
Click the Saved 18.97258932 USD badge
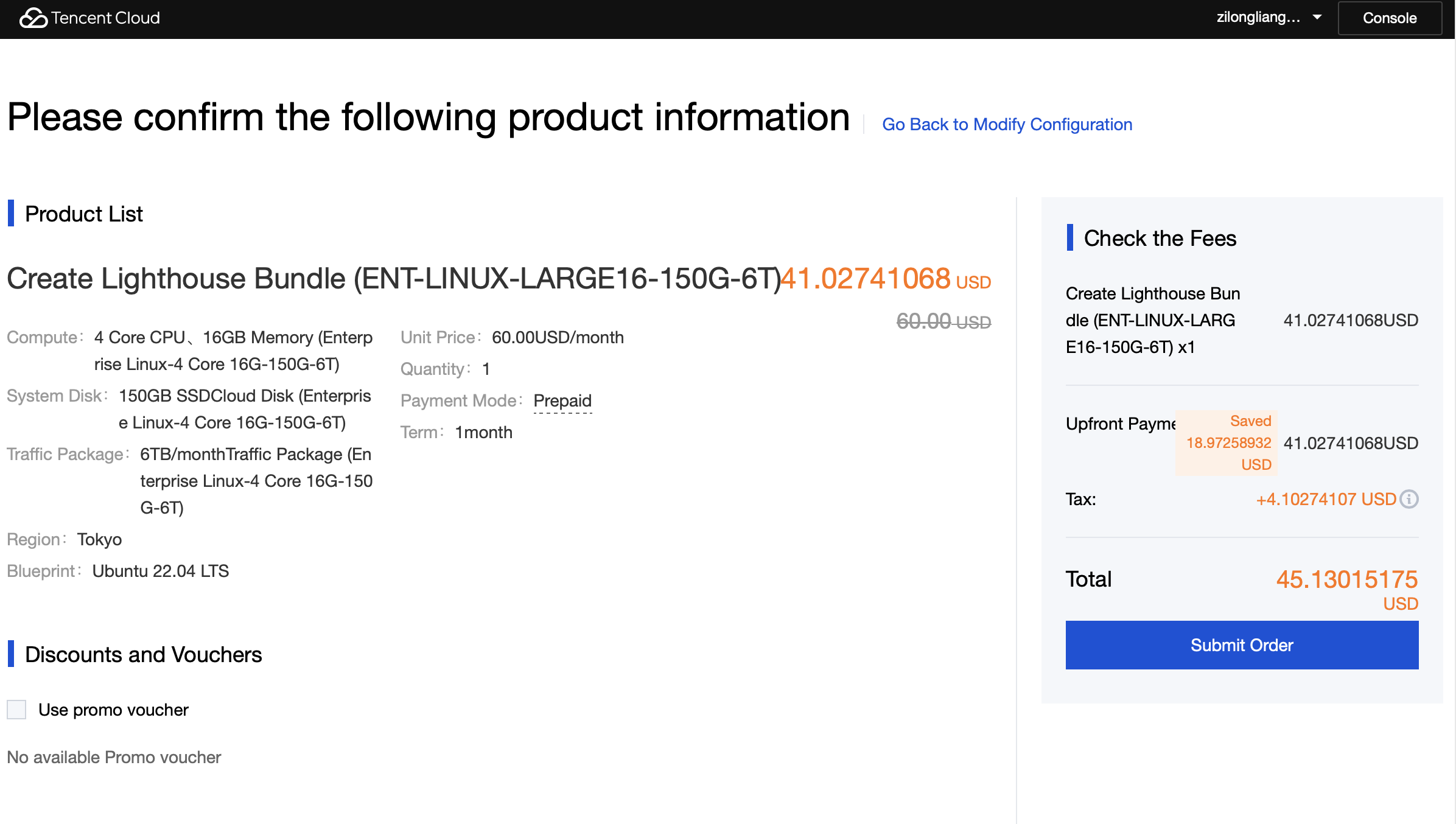[x=1228, y=443]
